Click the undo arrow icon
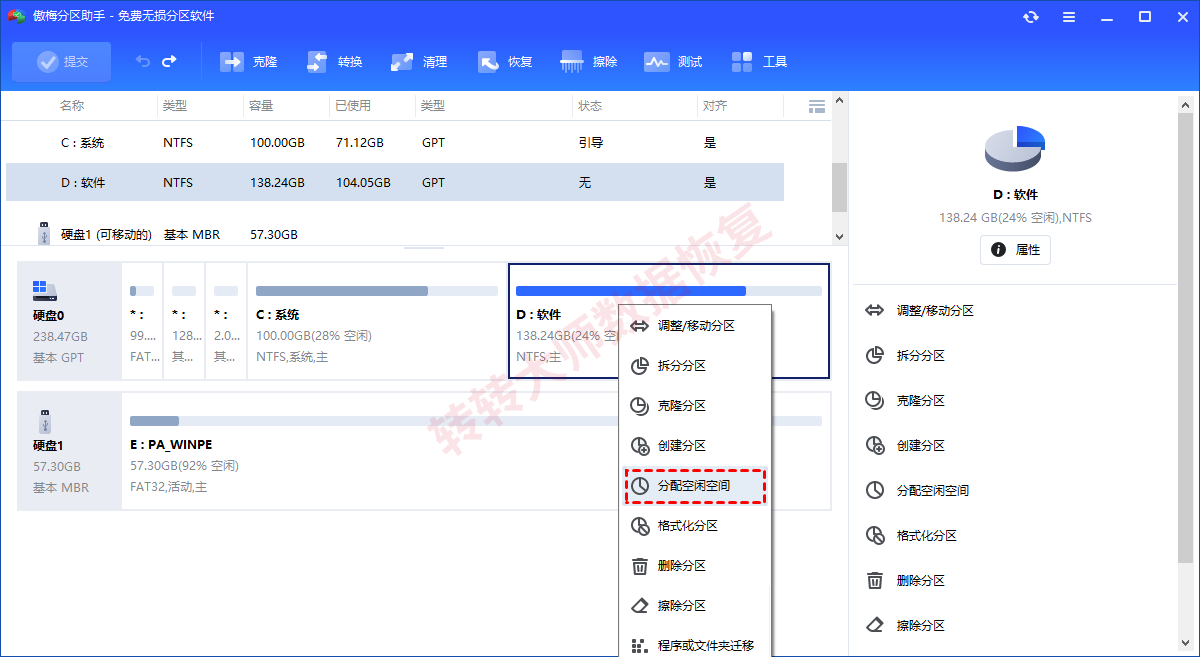 (143, 62)
